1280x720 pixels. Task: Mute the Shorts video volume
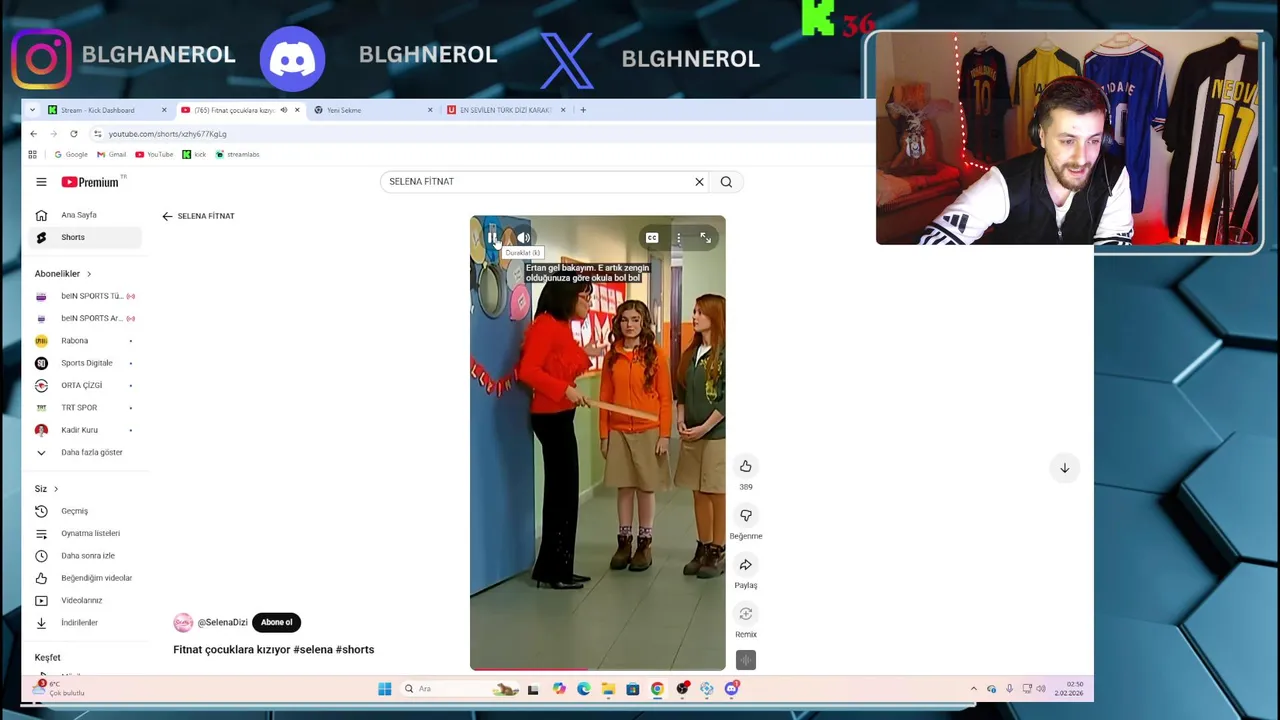tap(523, 238)
